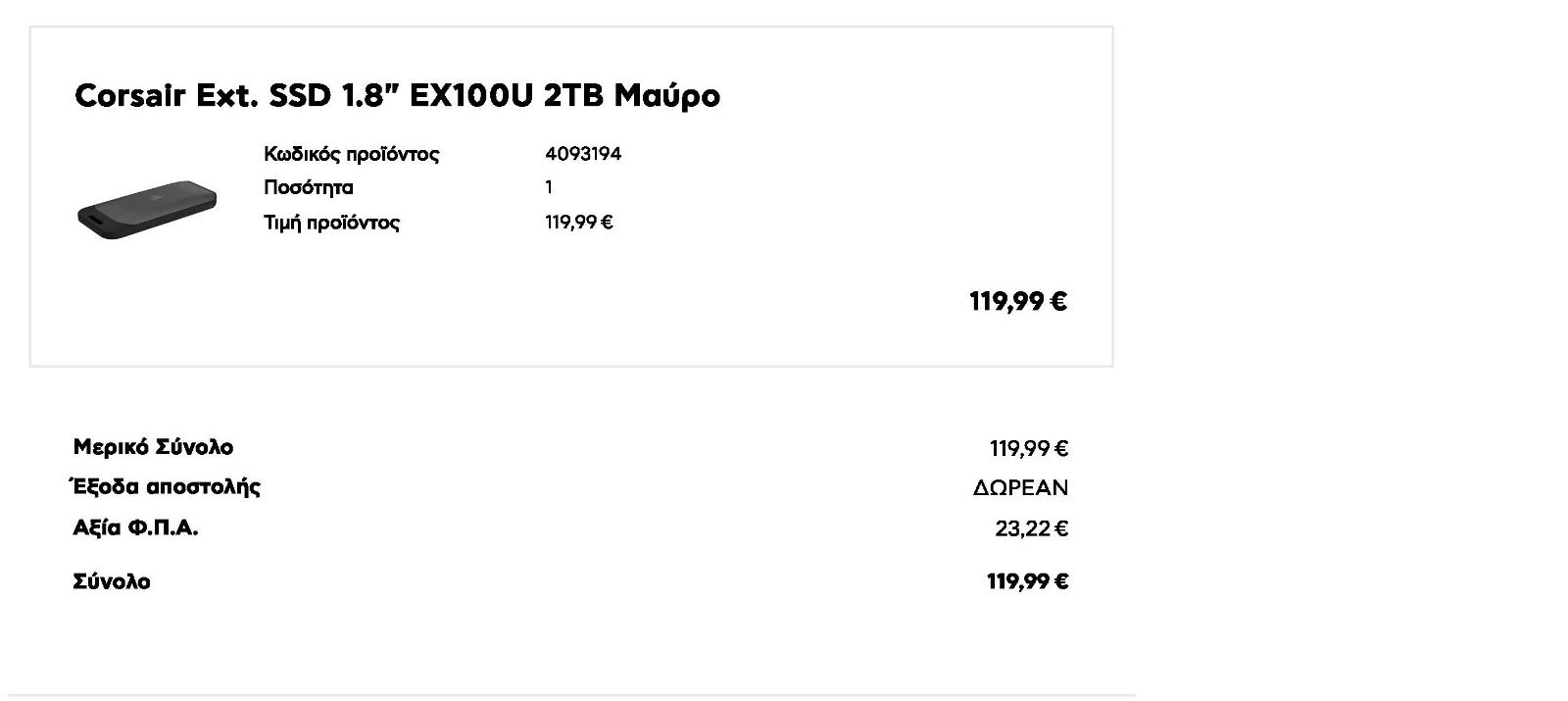Click the Ποσότητα label
Screen dimensions: 1568x701
(x=309, y=187)
